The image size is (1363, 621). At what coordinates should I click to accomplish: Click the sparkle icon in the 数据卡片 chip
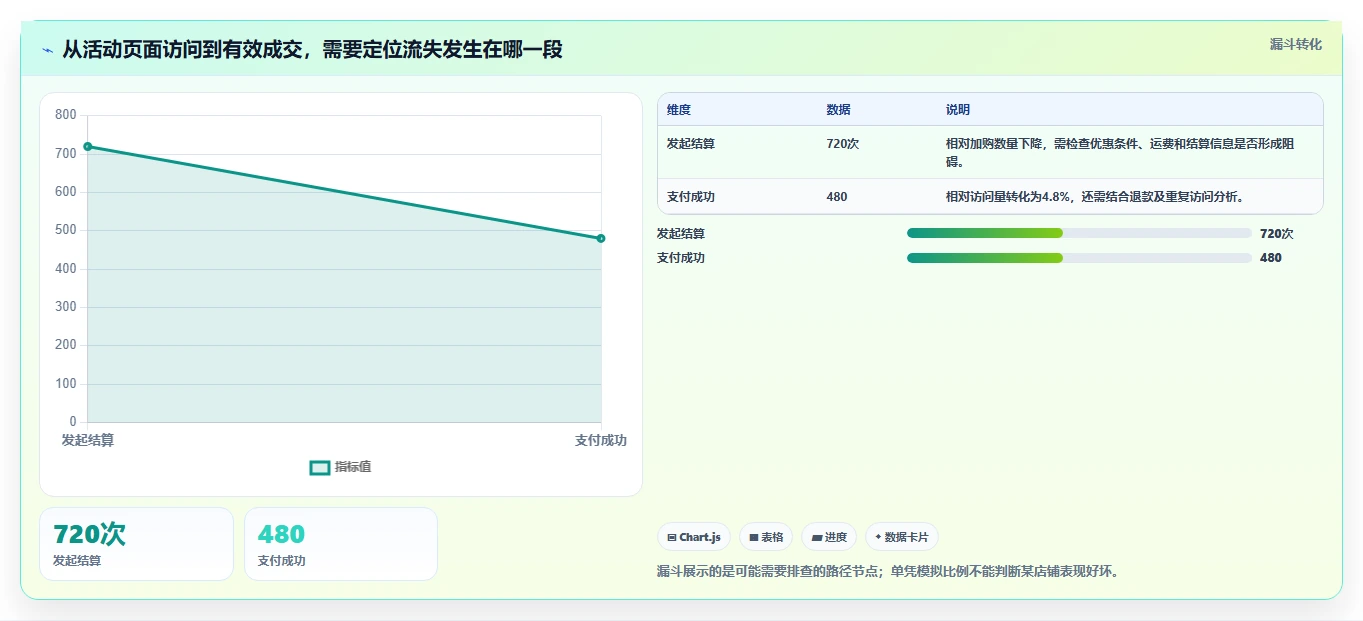(878, 537)
